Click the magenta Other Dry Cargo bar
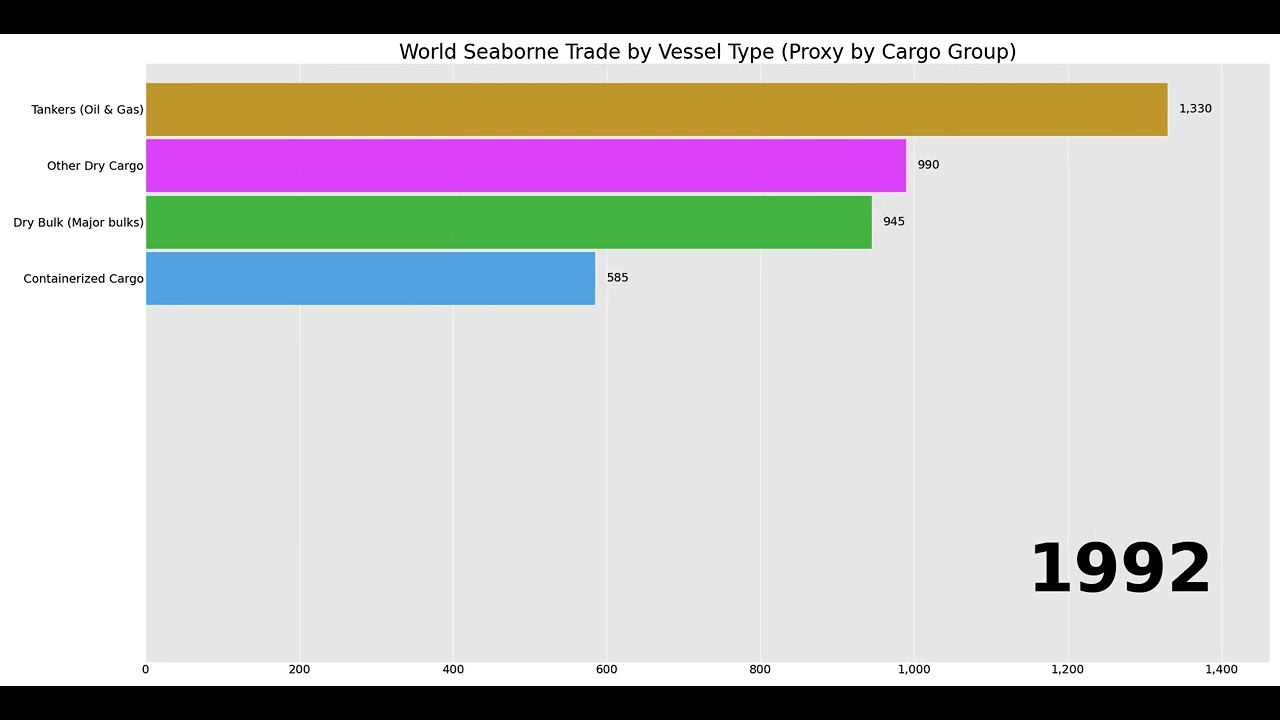The height and width of the screenshot is (720, 1280). 526,165
